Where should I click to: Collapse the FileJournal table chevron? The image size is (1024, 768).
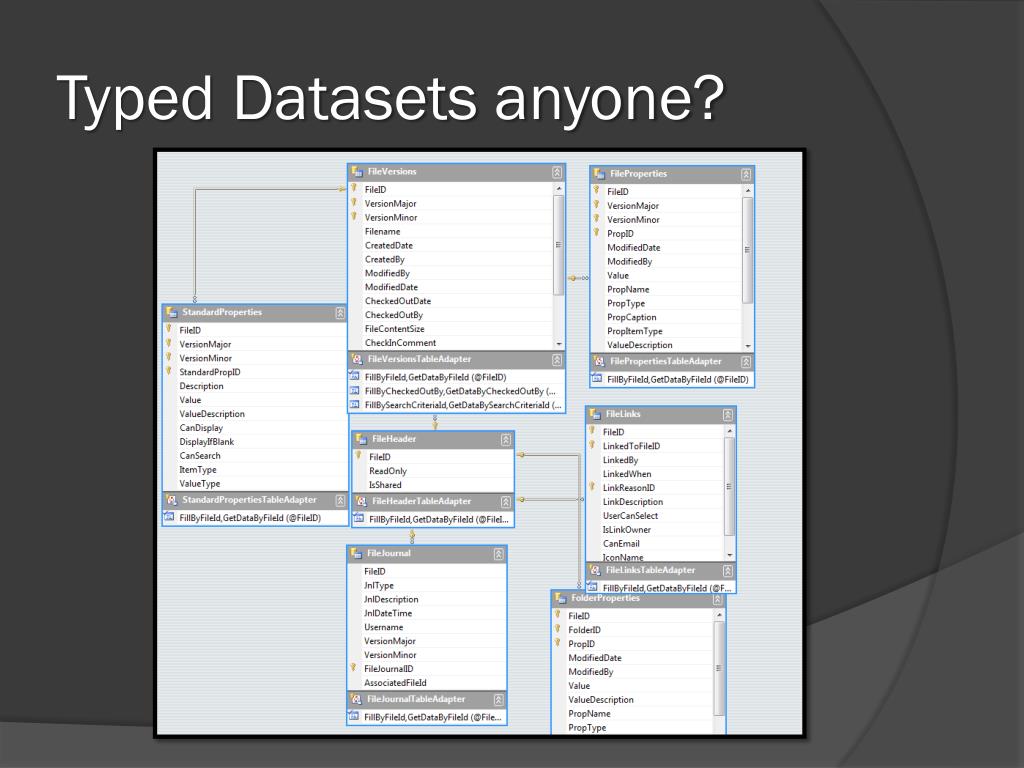coord(498,554)
